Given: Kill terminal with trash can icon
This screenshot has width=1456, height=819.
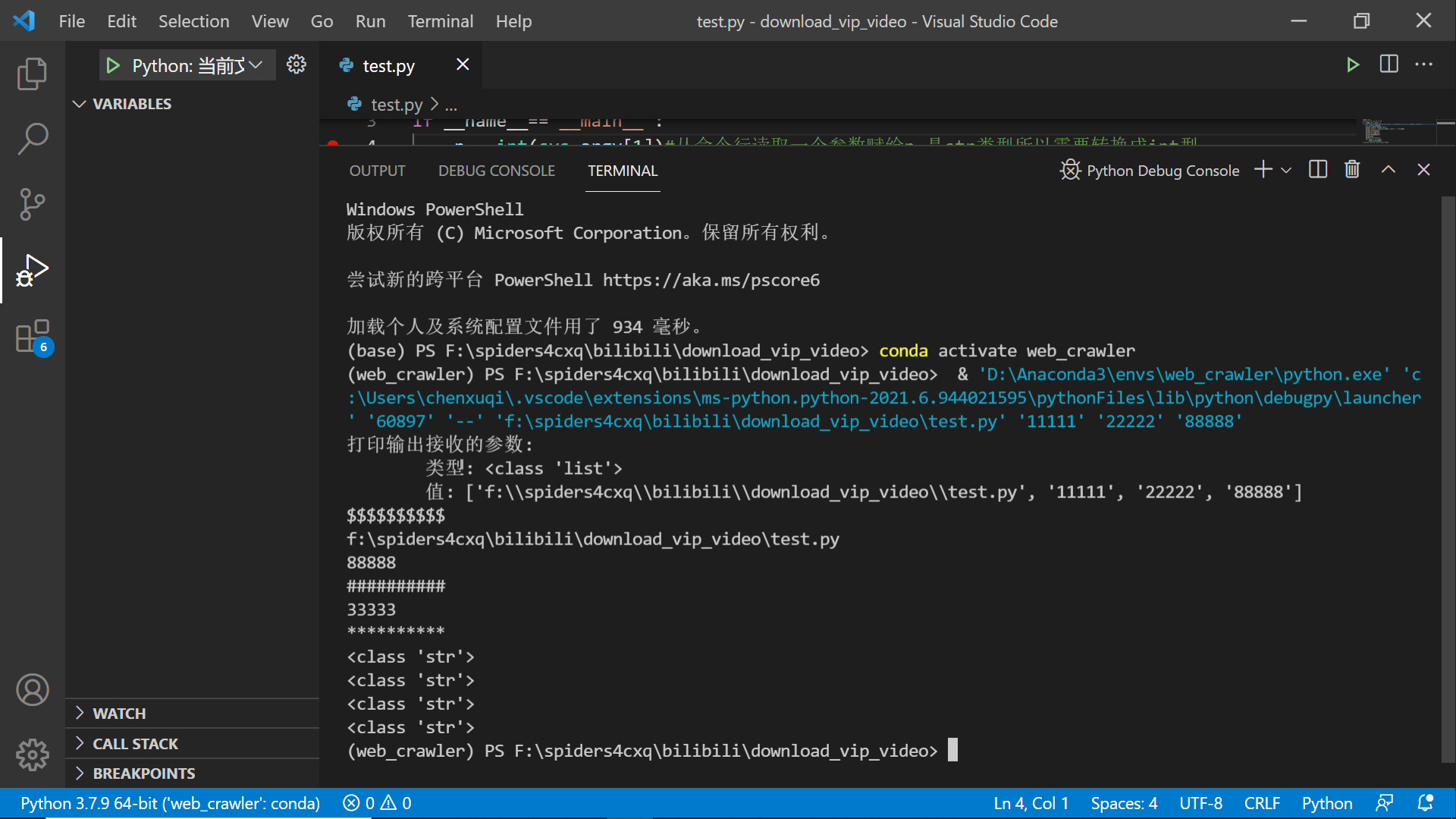Looking at the screenshot, I should [1352, 170].
